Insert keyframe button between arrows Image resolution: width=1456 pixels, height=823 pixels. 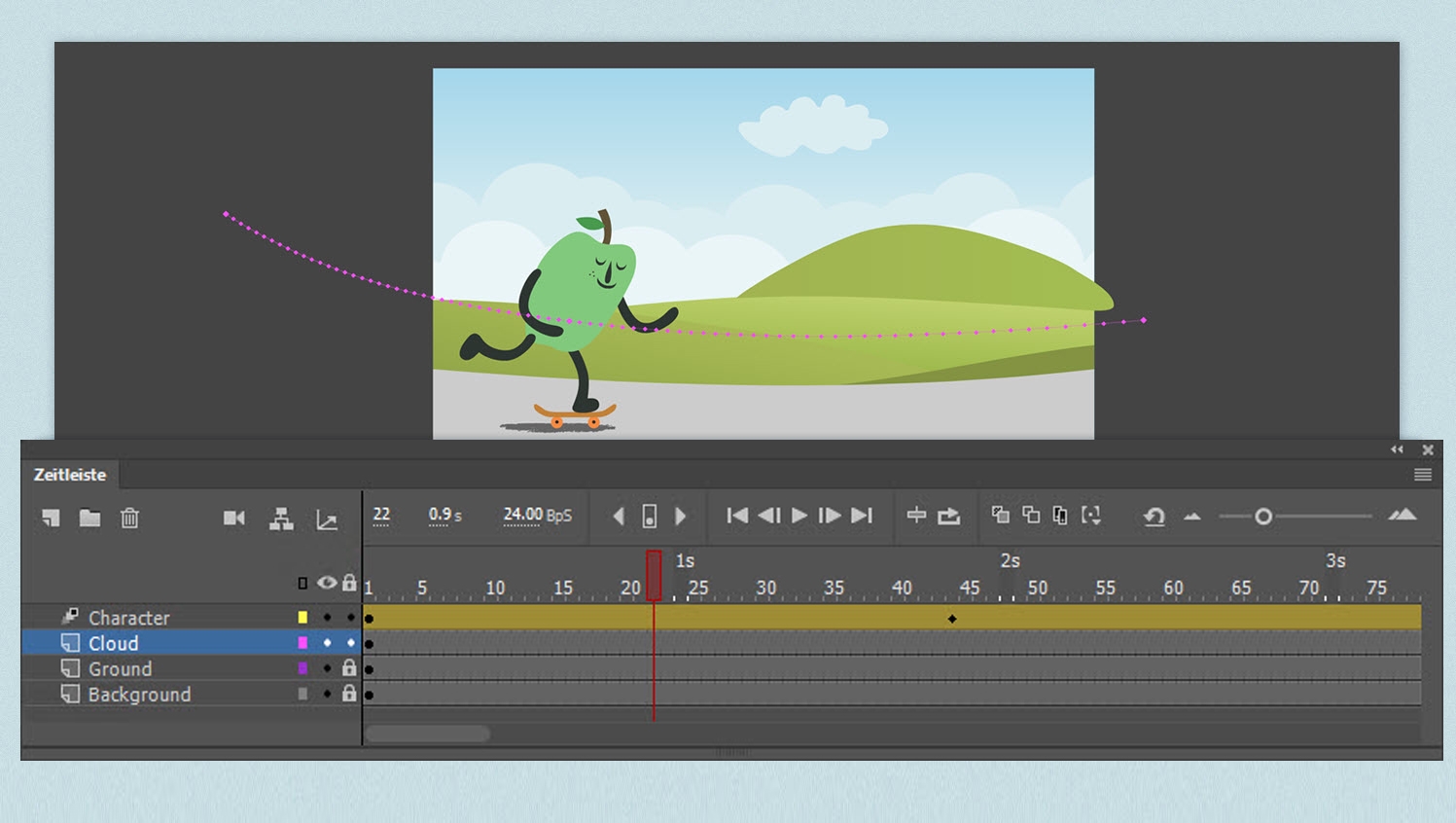(650, 517)
